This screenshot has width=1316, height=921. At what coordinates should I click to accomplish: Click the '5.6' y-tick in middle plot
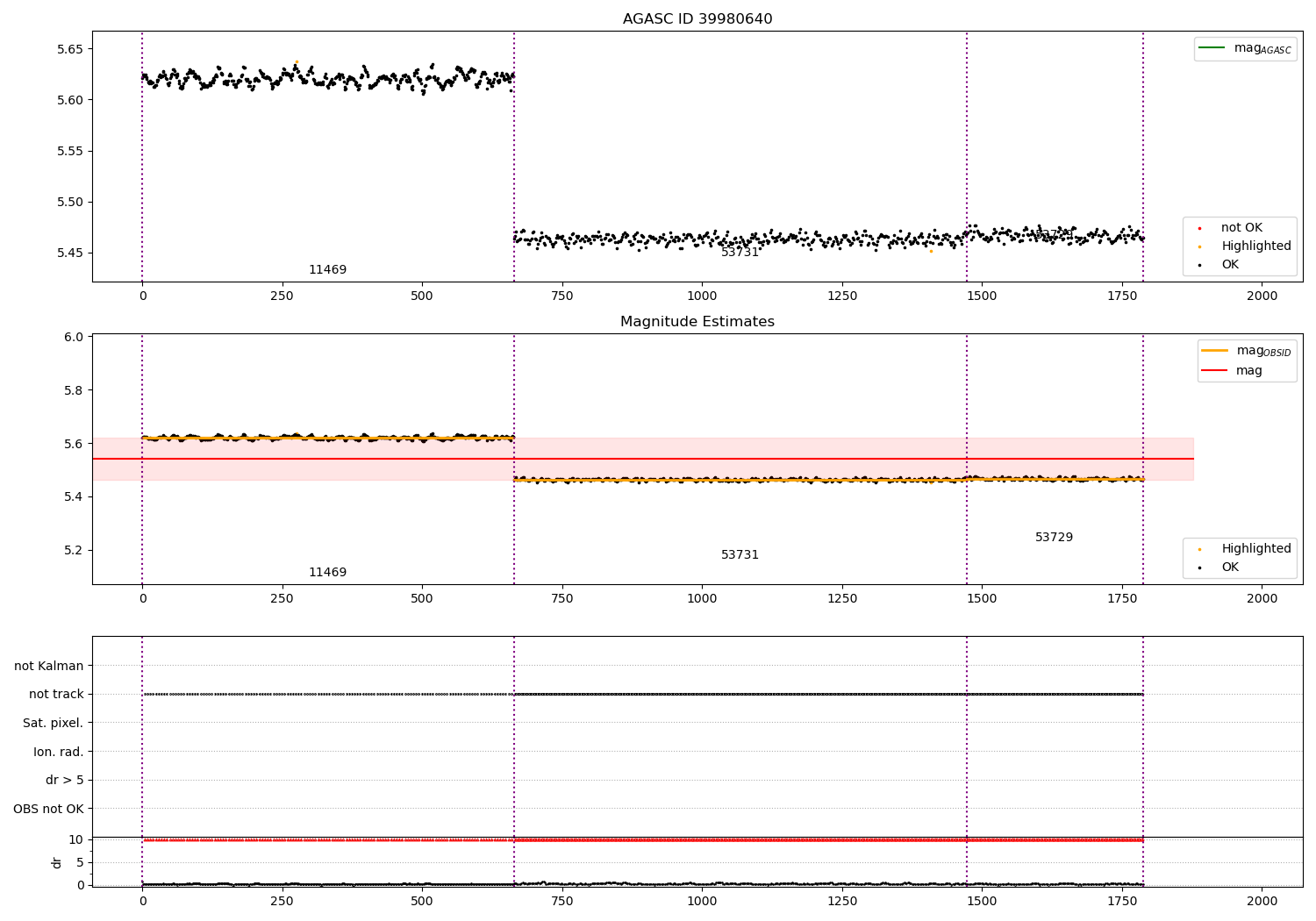[x=74, y=444]
